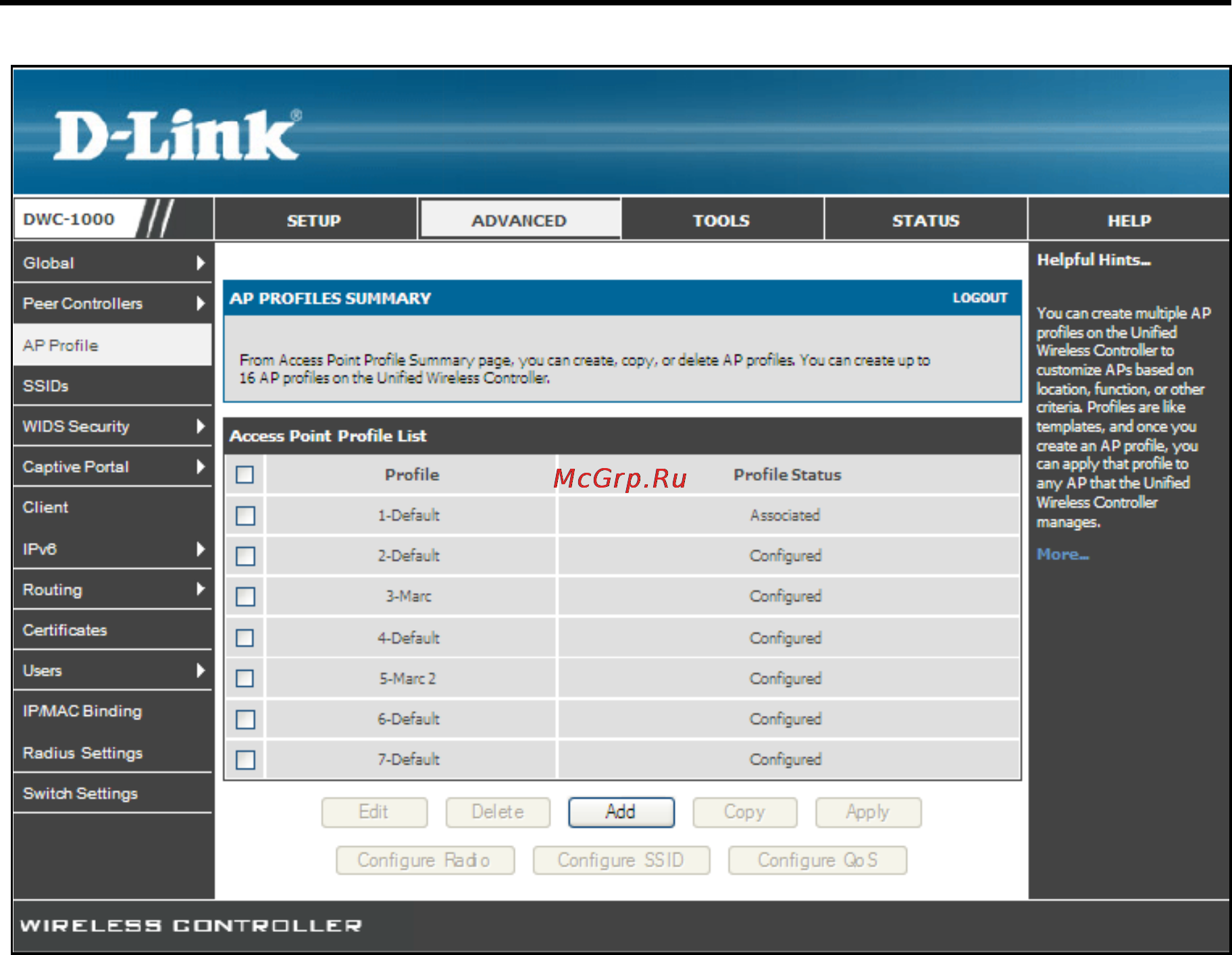
Task: Click the D-Link logo
Action: [177, 135]
